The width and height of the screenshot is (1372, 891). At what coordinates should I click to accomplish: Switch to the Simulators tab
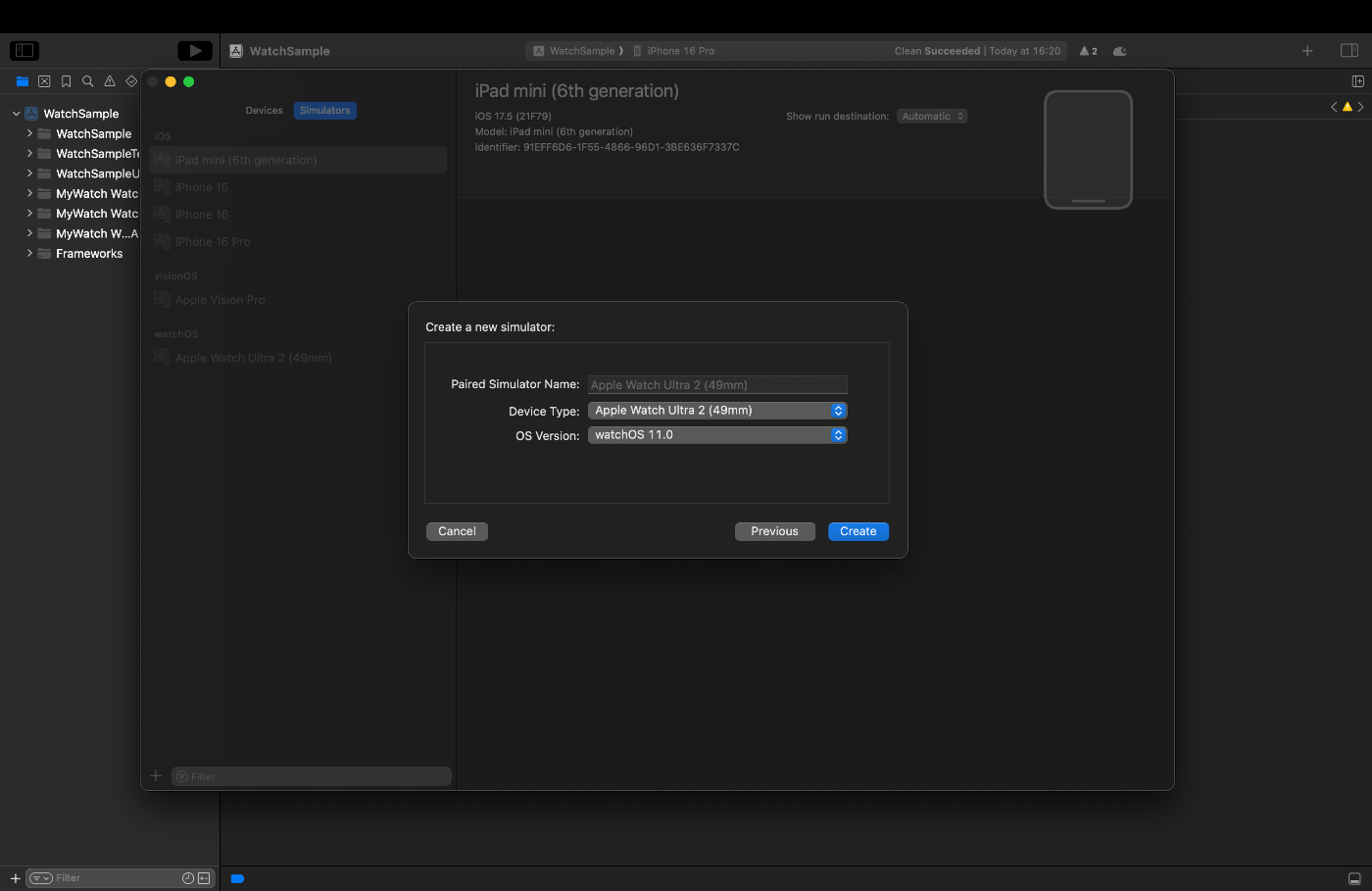coord(325,111)
